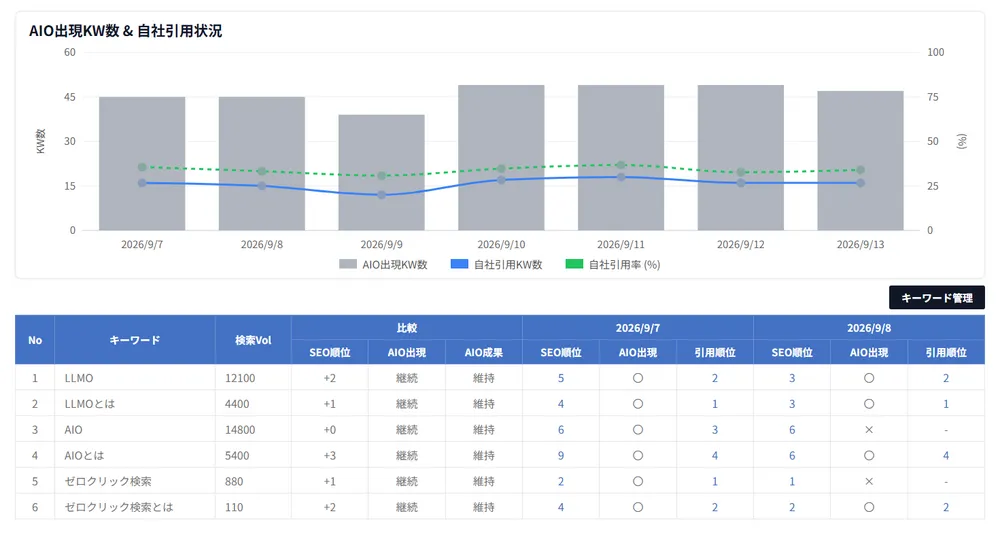The width and height of the screenshot is (1000, 535).
Task: Select the AIOとは keyword cell
Action: click(x=135, y=455)
